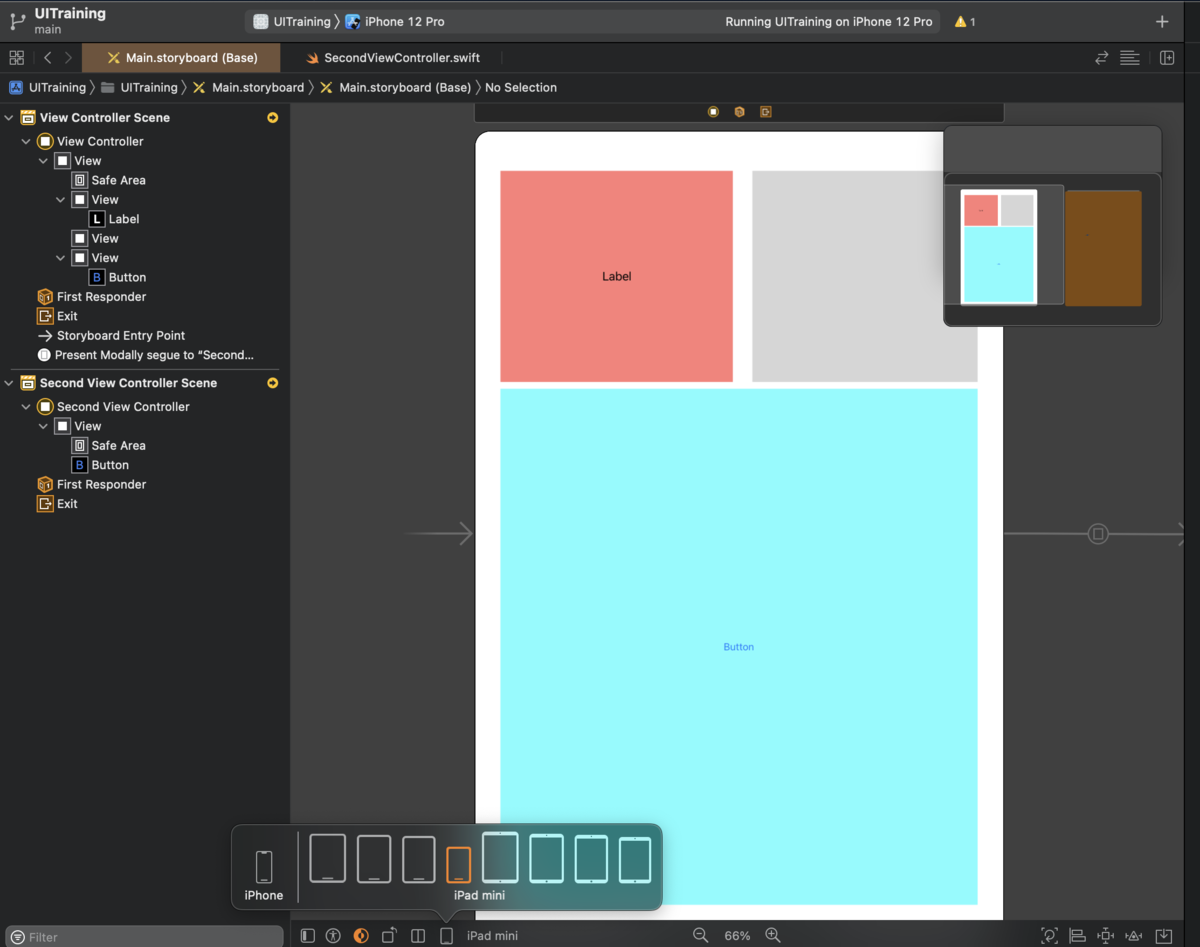This screenshot has width=1200, height=947.
Task: Click the brown scene thumbnail in the minimap
Action: point(1103,248)
